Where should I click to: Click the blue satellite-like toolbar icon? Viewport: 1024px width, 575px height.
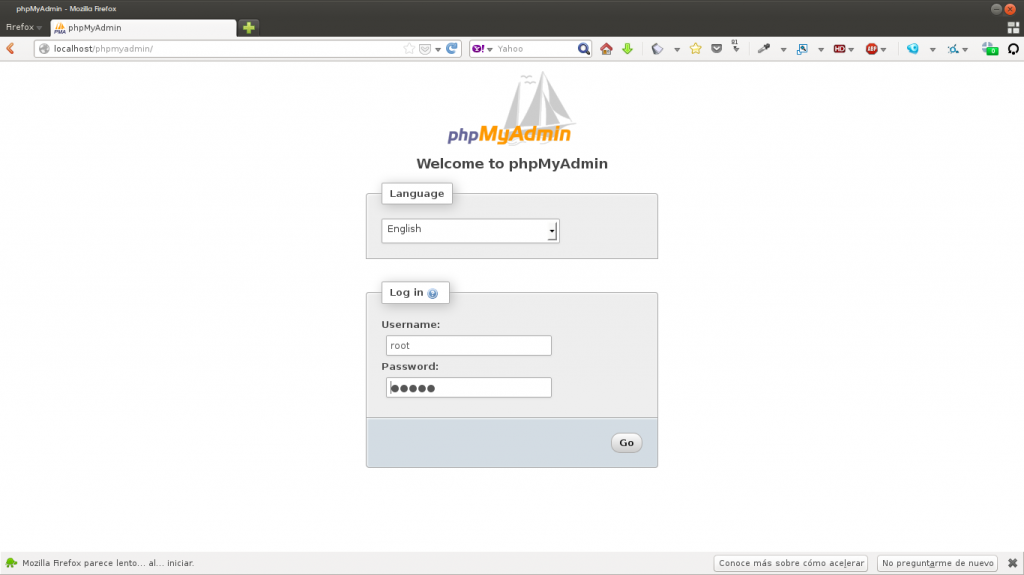coord(953,49)
